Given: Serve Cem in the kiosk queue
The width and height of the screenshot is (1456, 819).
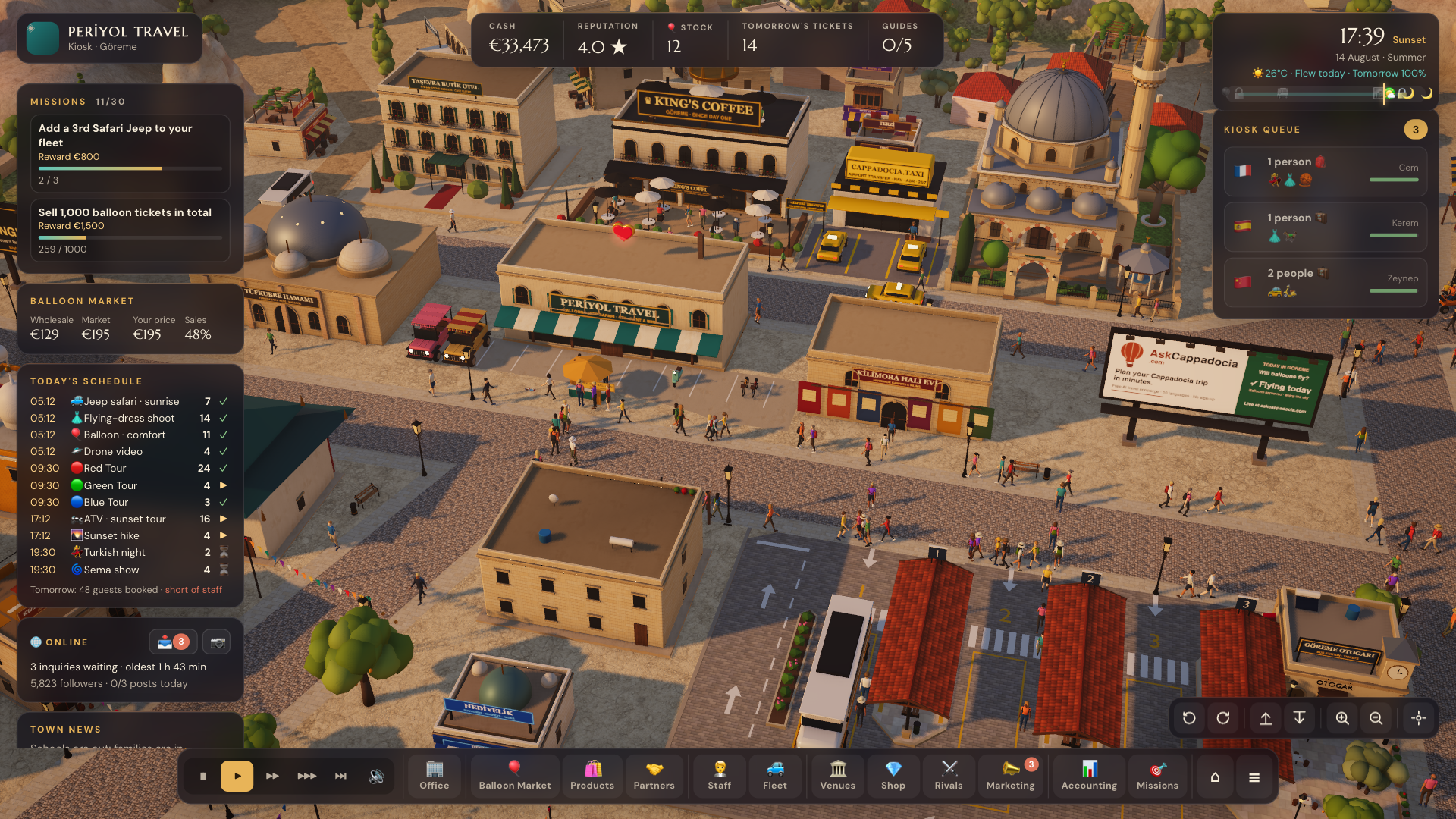Looking at the screenshot, I should click(x=1326, y=171).
